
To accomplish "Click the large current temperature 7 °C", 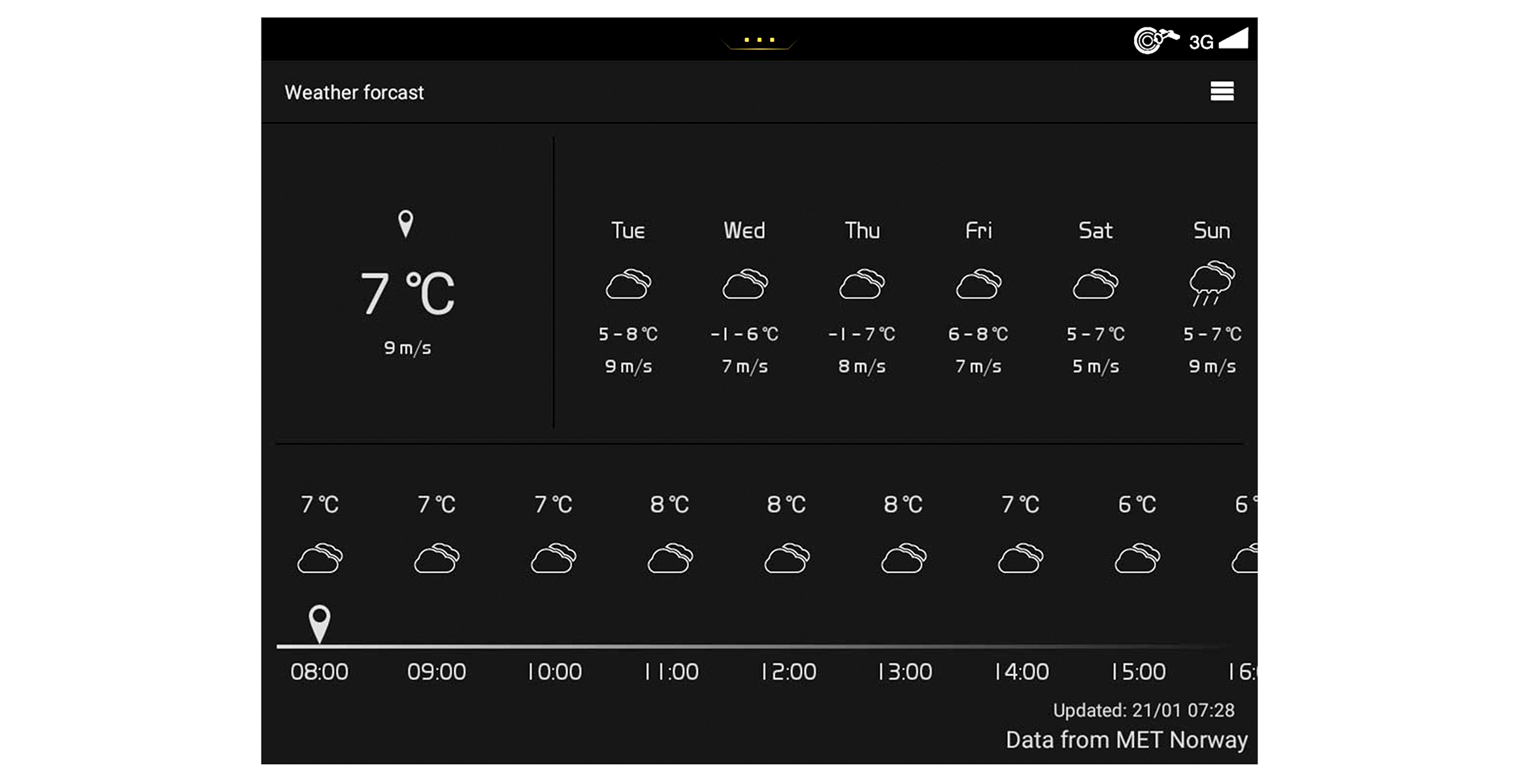I will tap(407, 294).
